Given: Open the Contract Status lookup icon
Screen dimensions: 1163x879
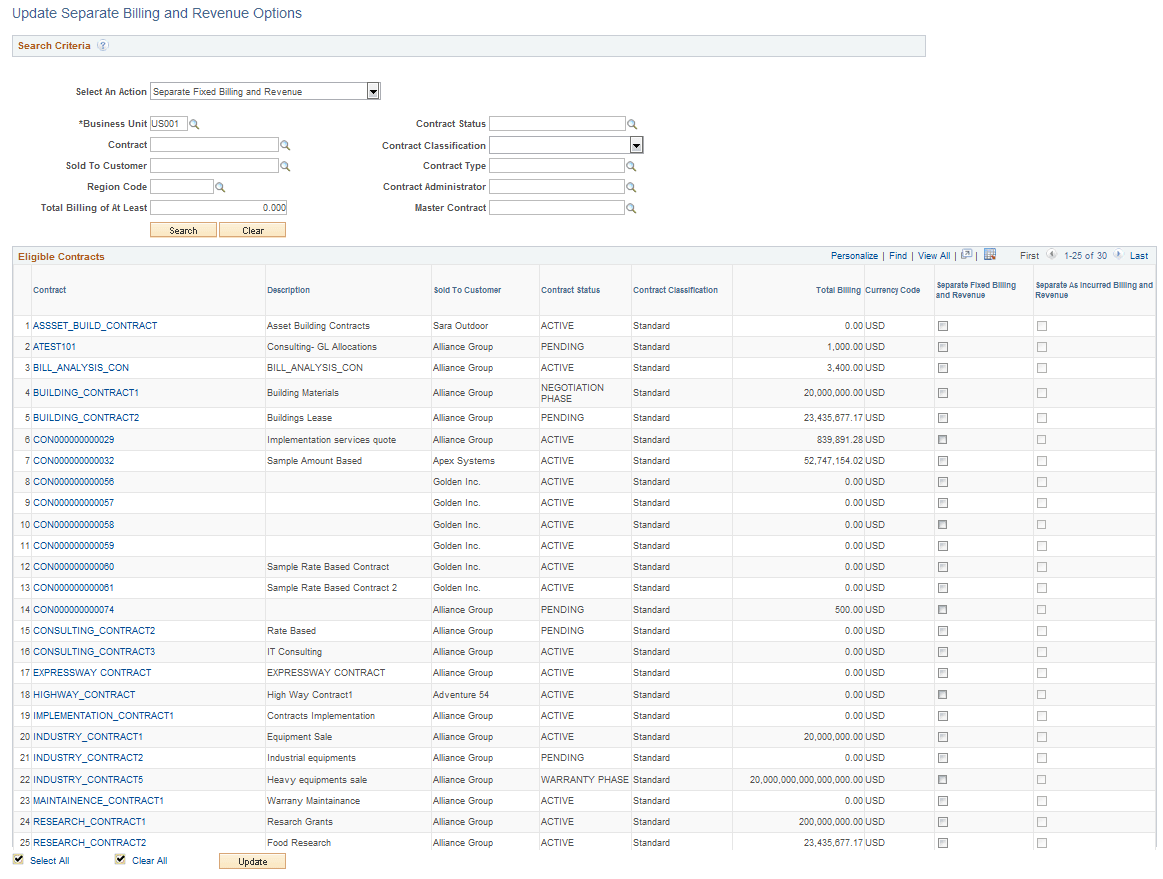Looking at the screenshot, I should 632,123.
